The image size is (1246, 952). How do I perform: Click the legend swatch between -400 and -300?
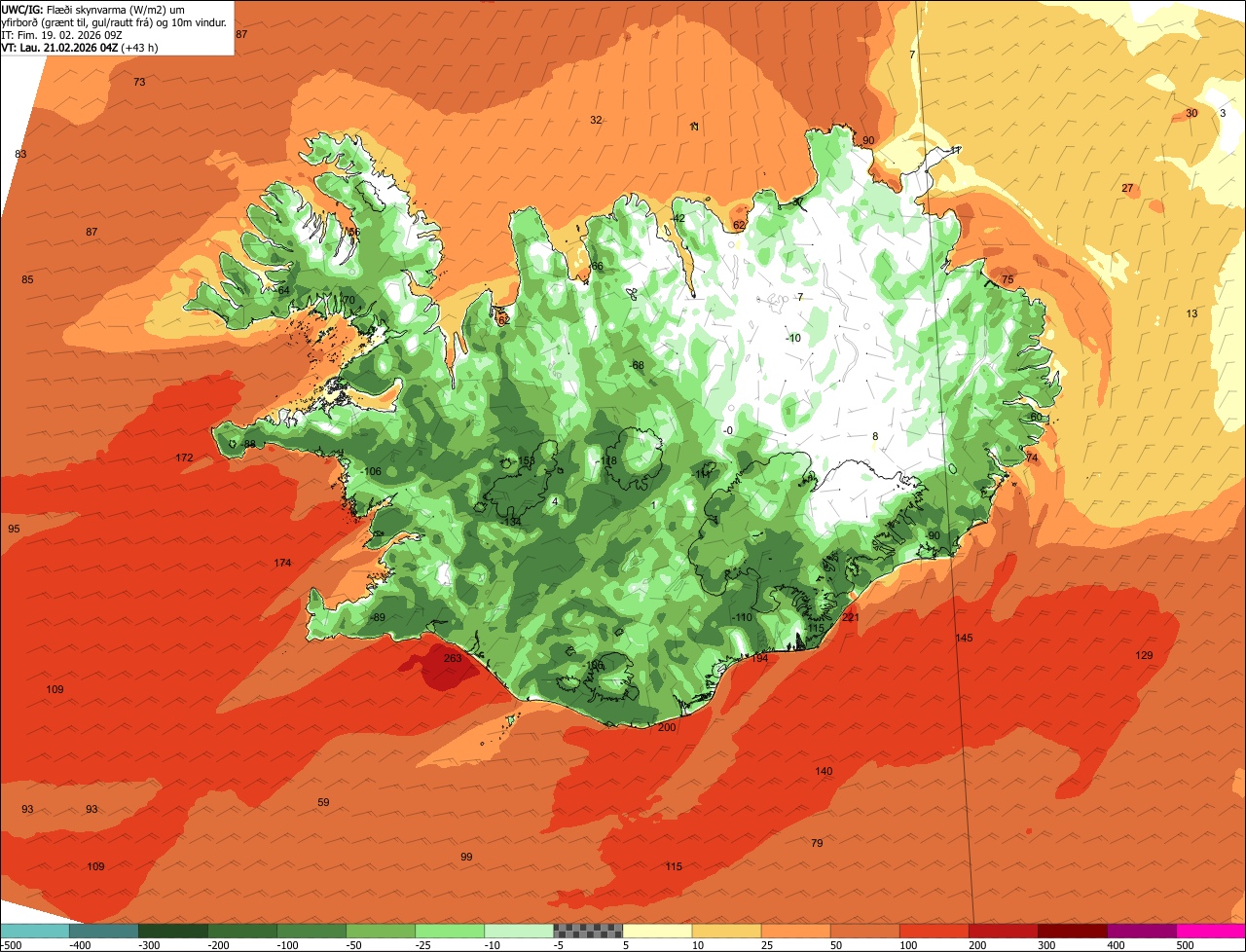pos(103,931)
